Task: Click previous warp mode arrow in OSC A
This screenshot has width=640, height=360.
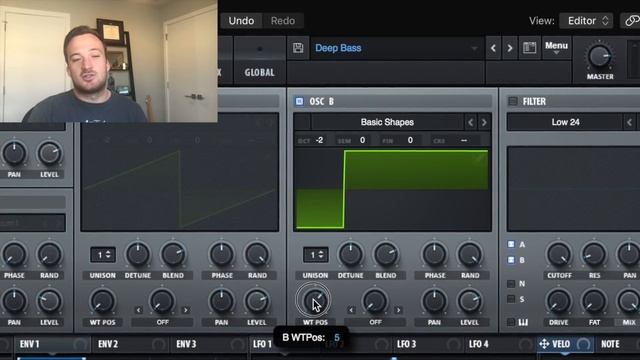Action: pyautogui.click(x=138, y=310)
